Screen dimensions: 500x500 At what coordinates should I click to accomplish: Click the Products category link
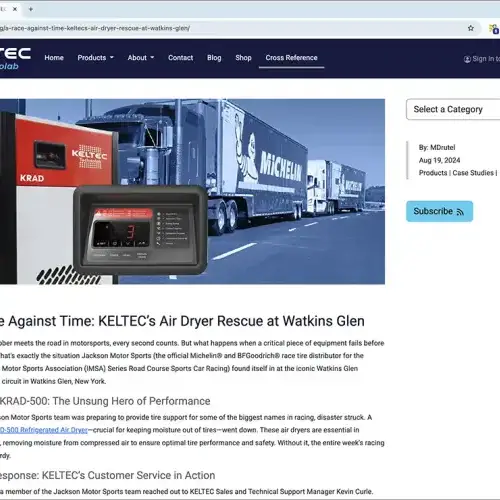[433, 173]
